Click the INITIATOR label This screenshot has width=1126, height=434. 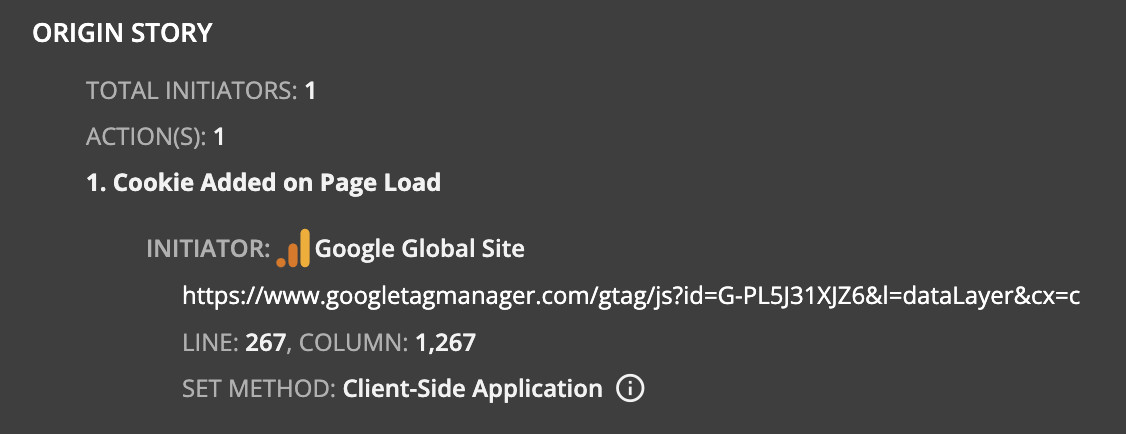[x=207, y=249]
